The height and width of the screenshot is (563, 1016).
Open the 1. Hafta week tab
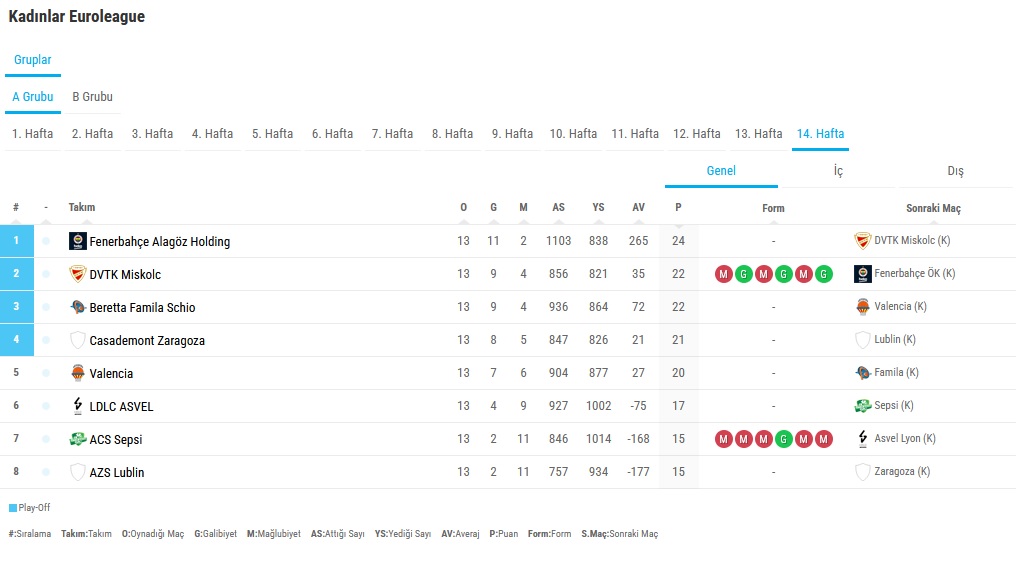(33, 134)
